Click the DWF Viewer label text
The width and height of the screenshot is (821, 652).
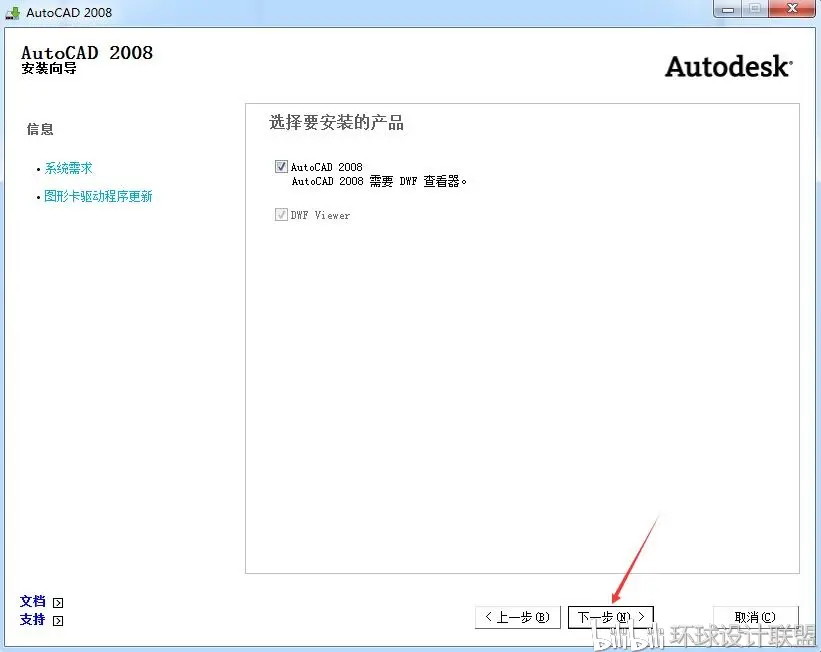click(320, 215)
